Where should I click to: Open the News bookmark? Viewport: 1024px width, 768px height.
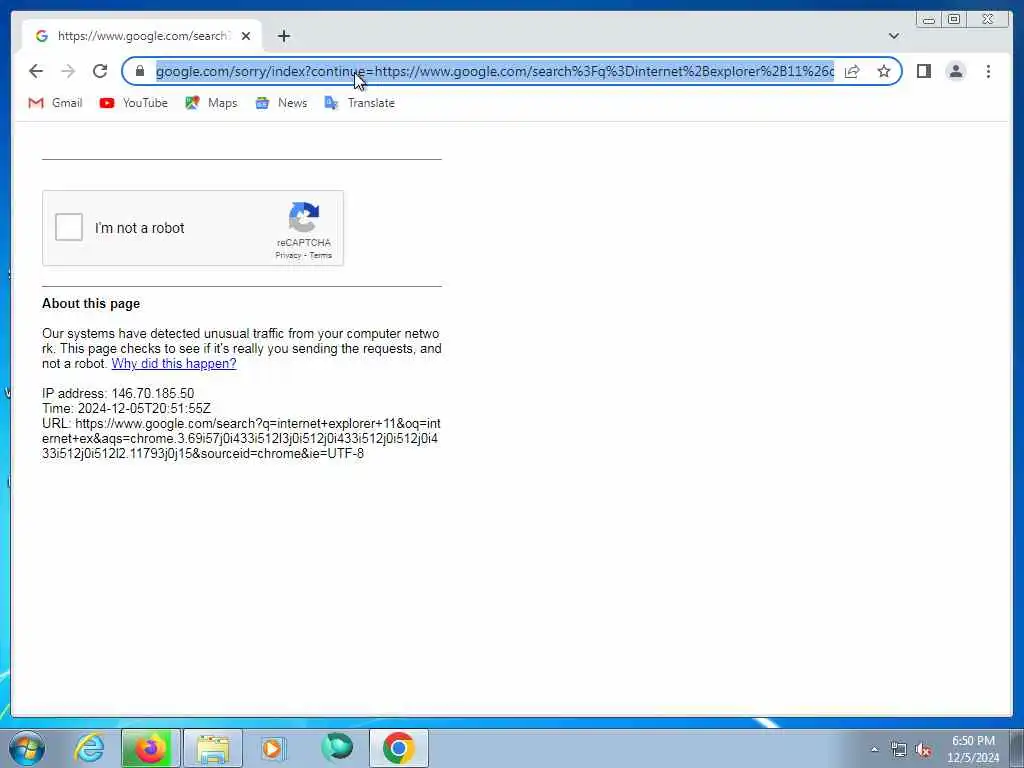coord(281,103)
